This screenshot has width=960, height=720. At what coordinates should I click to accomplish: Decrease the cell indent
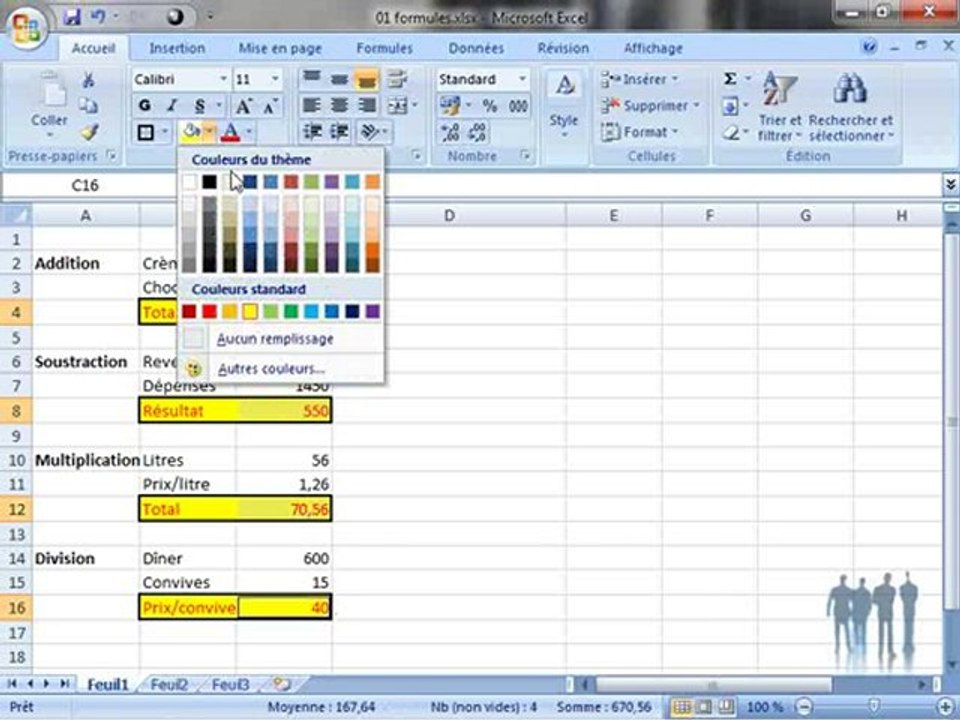point(312,132)
